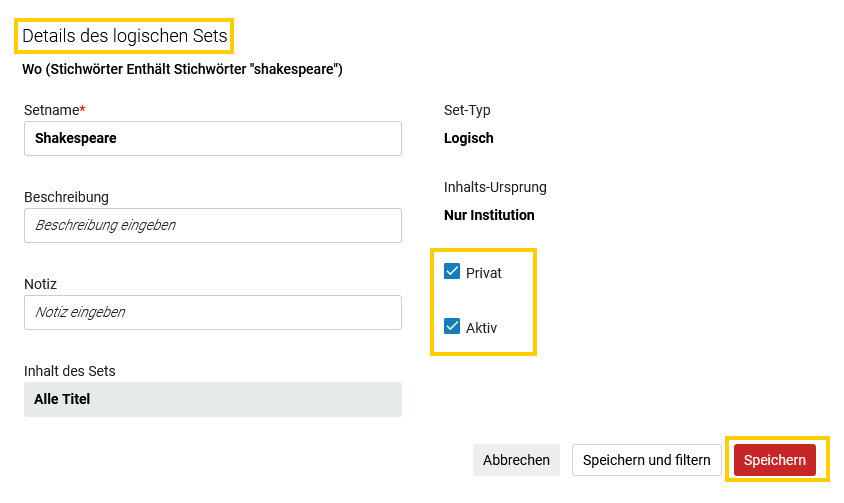
Task: Choose Speichern und filtern
Action: [x=646, y=460]
